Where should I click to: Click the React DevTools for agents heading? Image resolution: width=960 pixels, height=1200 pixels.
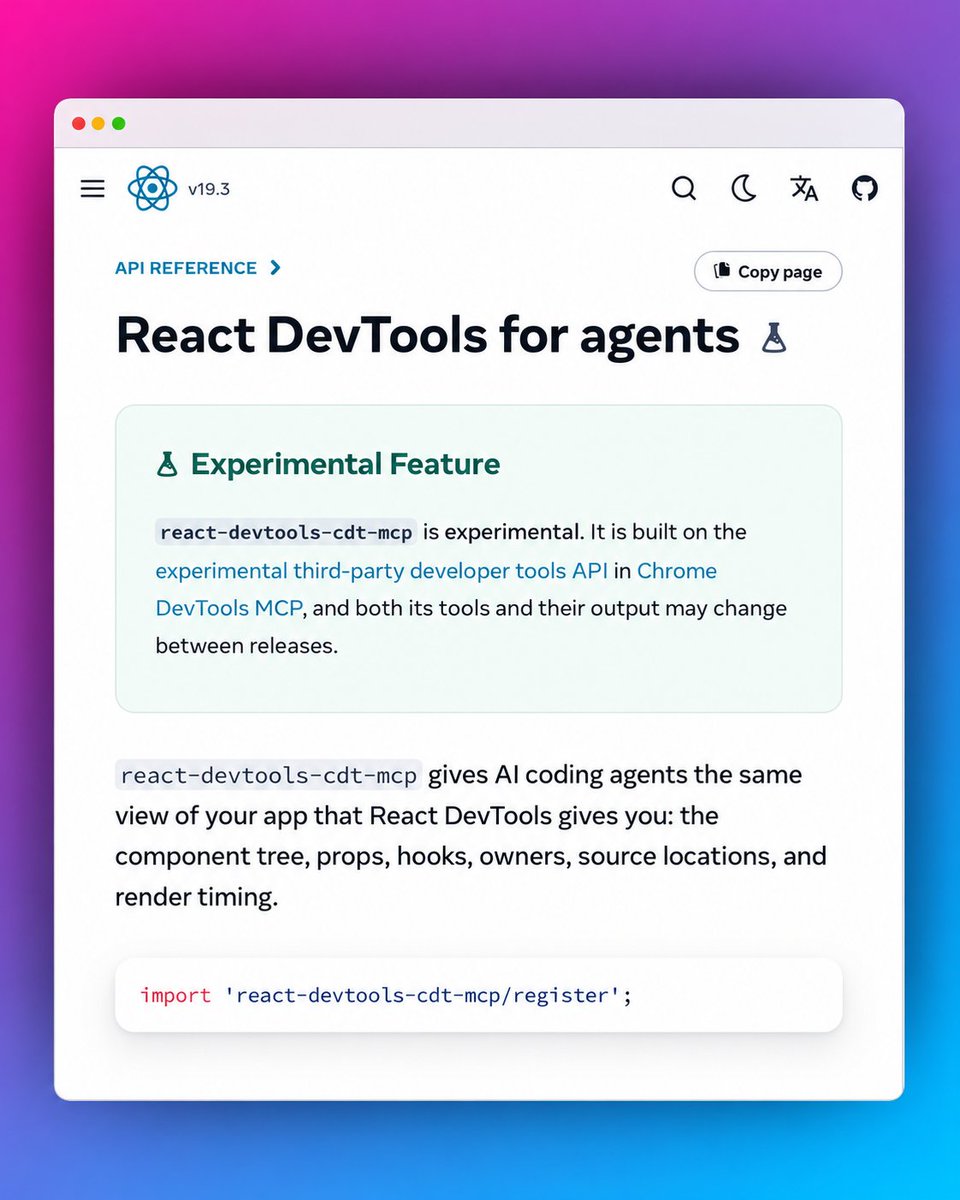click(x=428, y=335)
